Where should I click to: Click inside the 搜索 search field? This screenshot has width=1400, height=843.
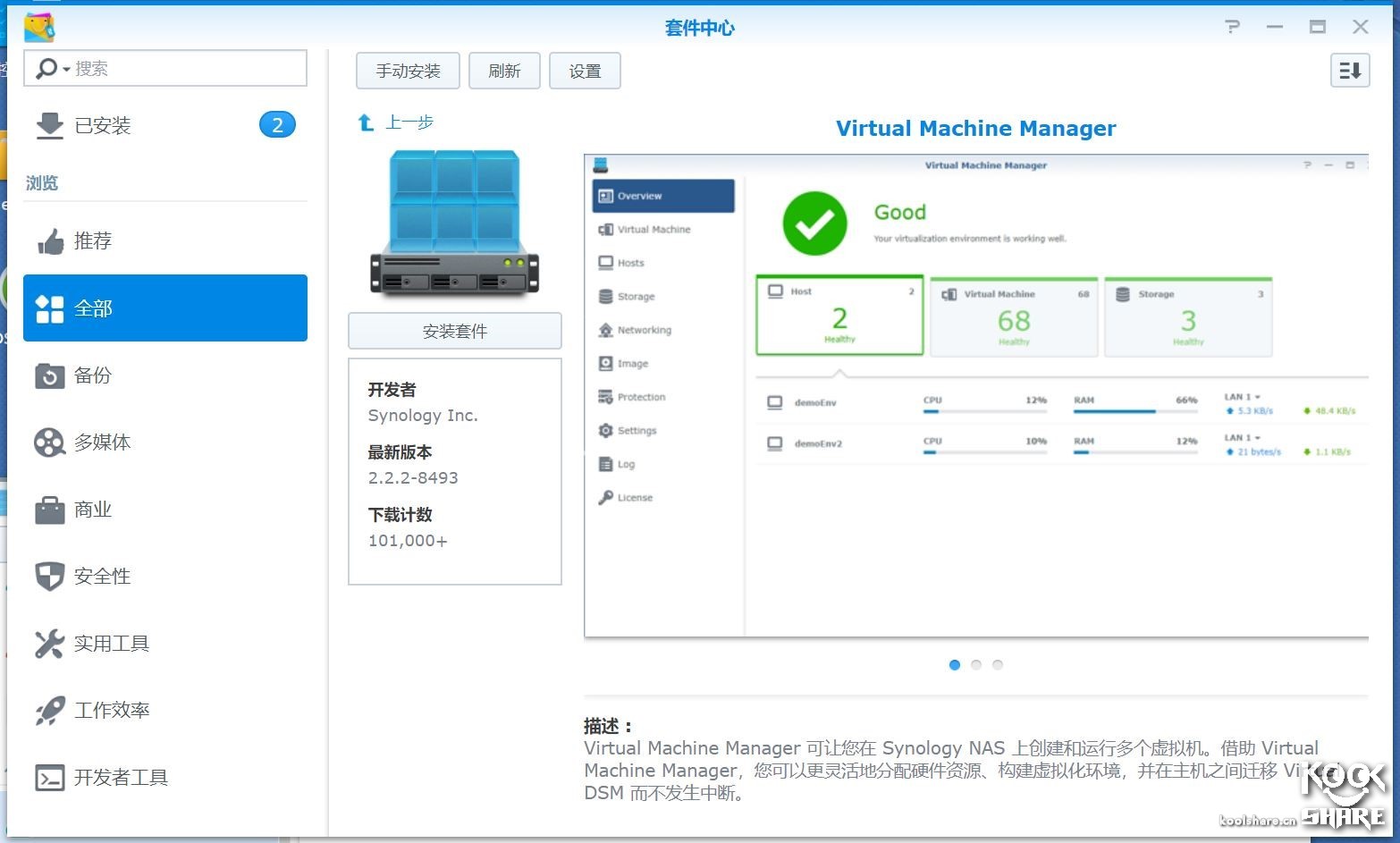click(x=179, y=68)
